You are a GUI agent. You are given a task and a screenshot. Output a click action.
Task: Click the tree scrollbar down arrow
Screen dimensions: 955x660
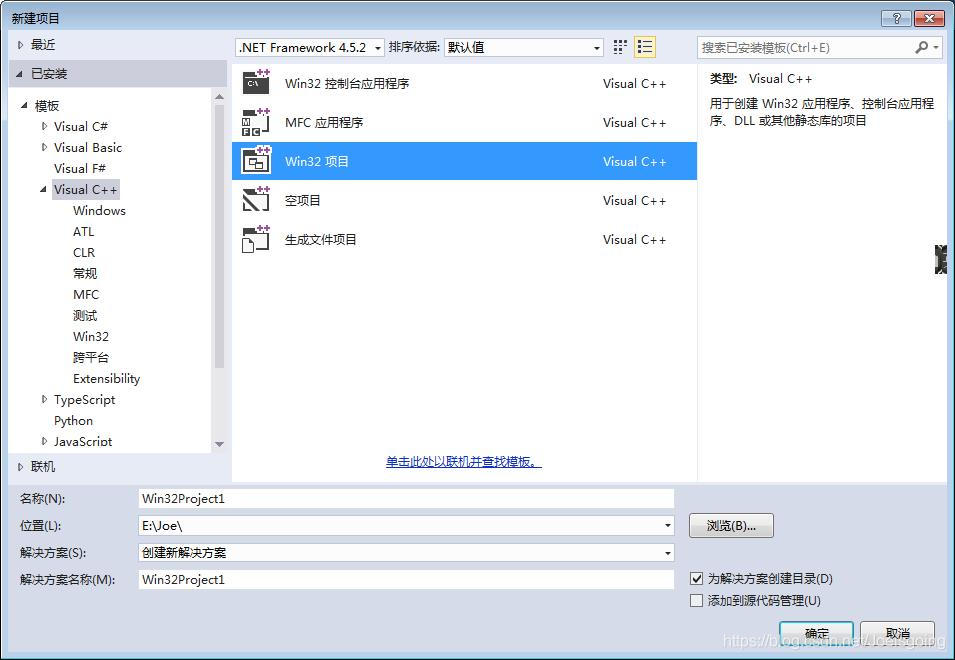click(219, 444)
